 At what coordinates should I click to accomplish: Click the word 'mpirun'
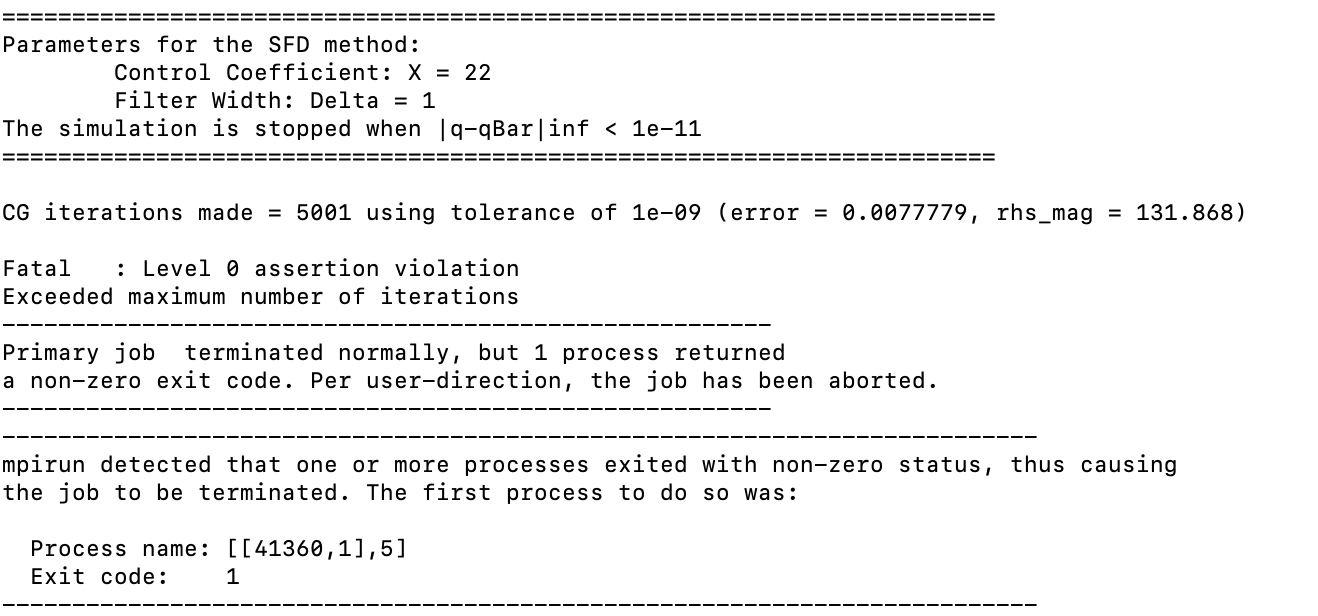(44, 465)
